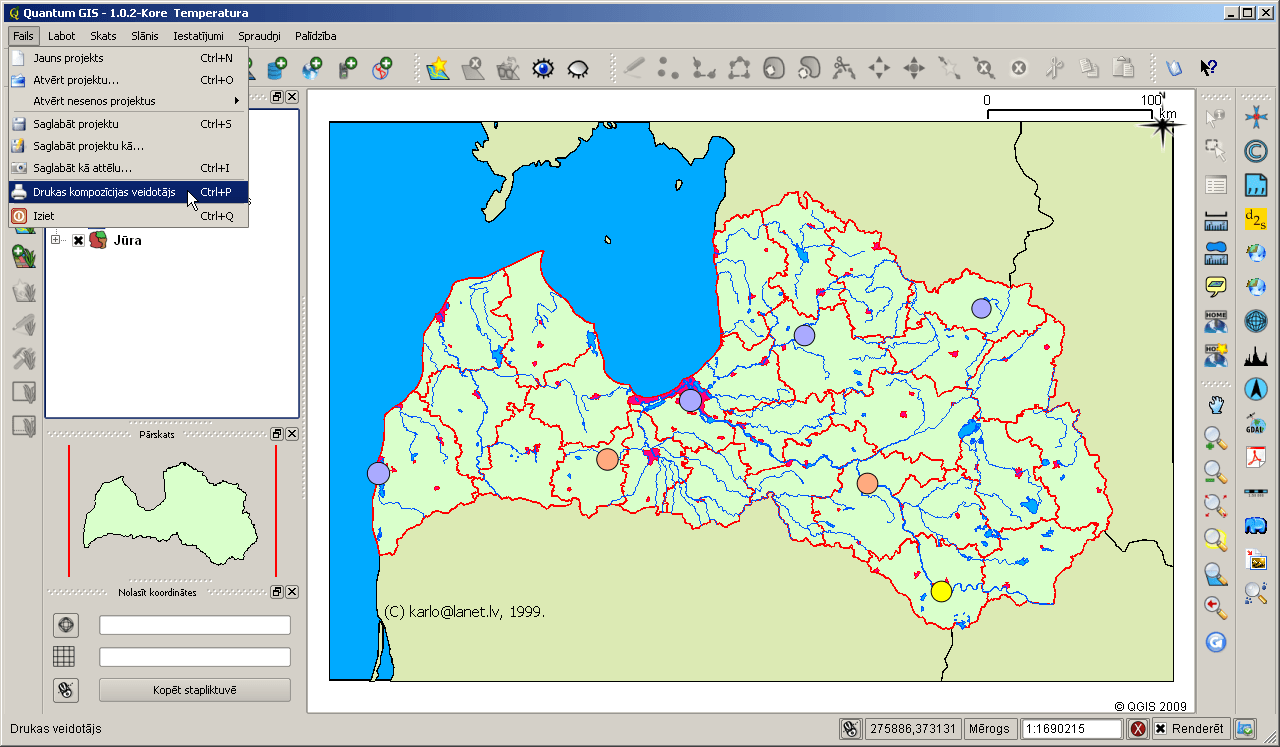Choose Saglabāt kā attēlu… entry
This screenshot has height=747, width=1280.
click(x=128, y=168)
